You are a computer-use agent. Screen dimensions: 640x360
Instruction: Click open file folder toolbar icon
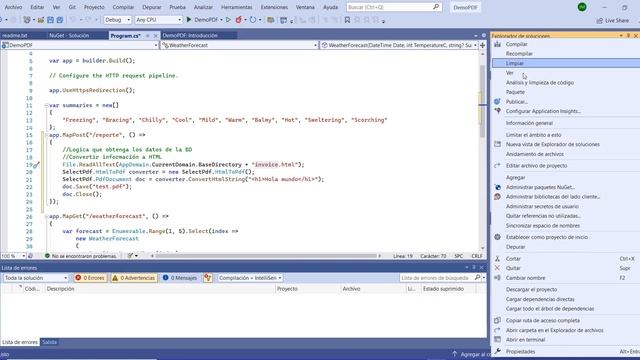(x=40, y=20)
